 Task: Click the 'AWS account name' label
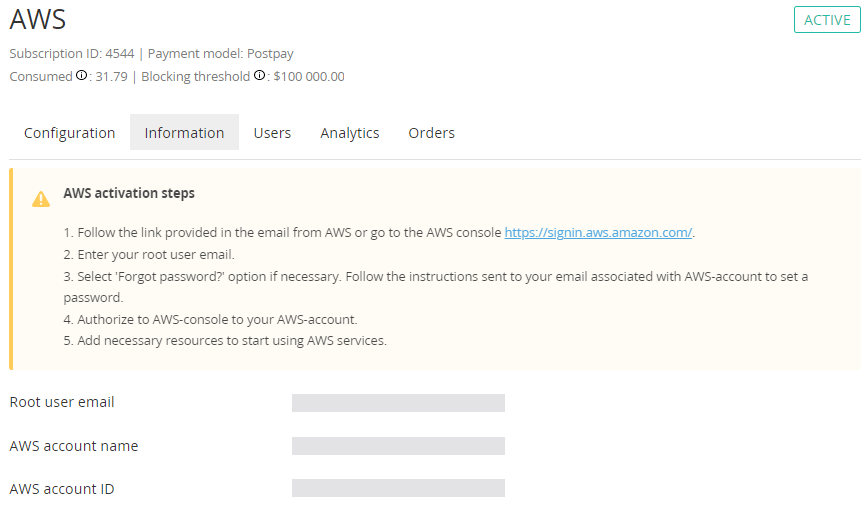(74, 446)
